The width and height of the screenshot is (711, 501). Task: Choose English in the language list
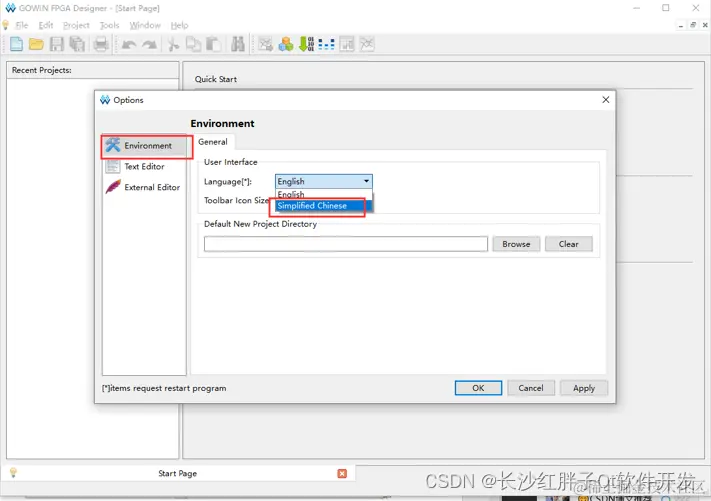(x=324, y=194)
